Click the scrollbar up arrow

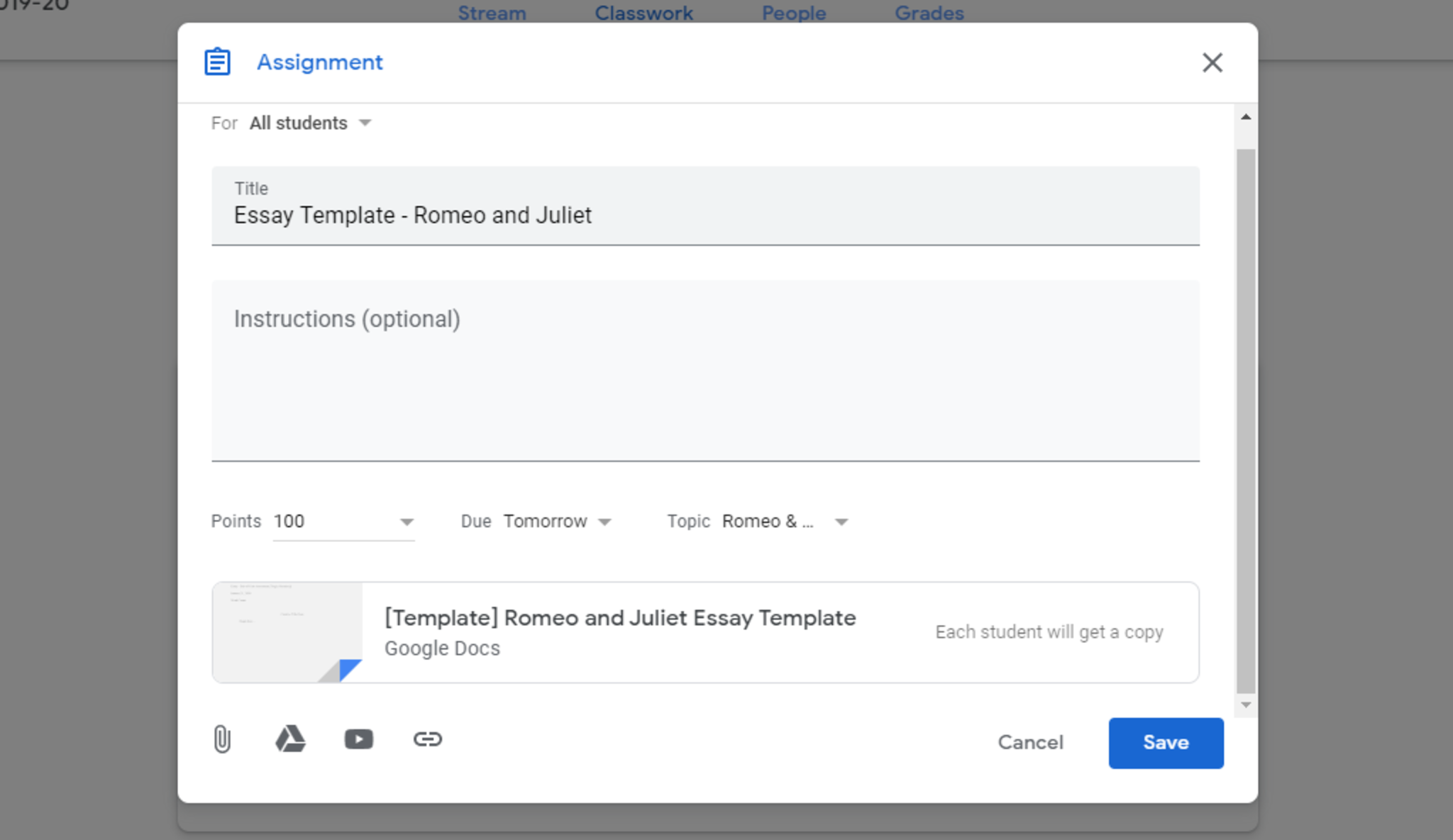click(1246, 117)
